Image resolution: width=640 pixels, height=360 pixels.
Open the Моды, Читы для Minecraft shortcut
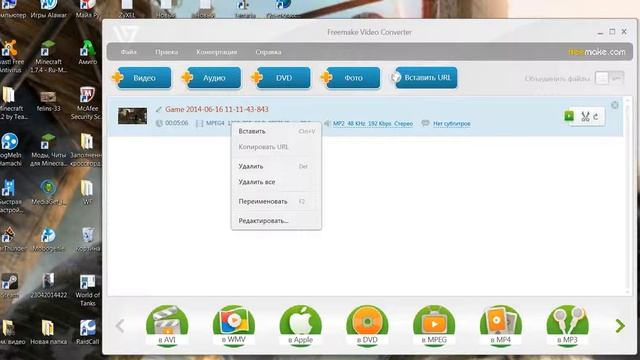[x=49, y=150]
